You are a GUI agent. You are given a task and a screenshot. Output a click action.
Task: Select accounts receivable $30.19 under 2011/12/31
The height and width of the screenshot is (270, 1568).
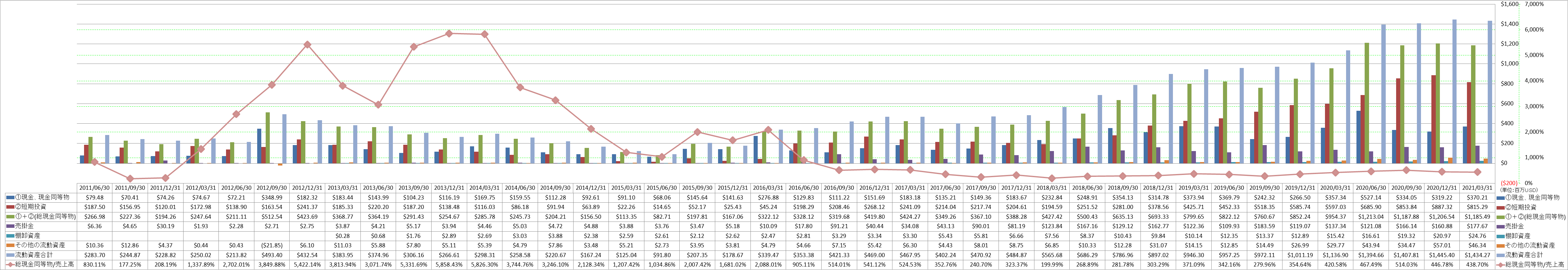coord(166,226)
